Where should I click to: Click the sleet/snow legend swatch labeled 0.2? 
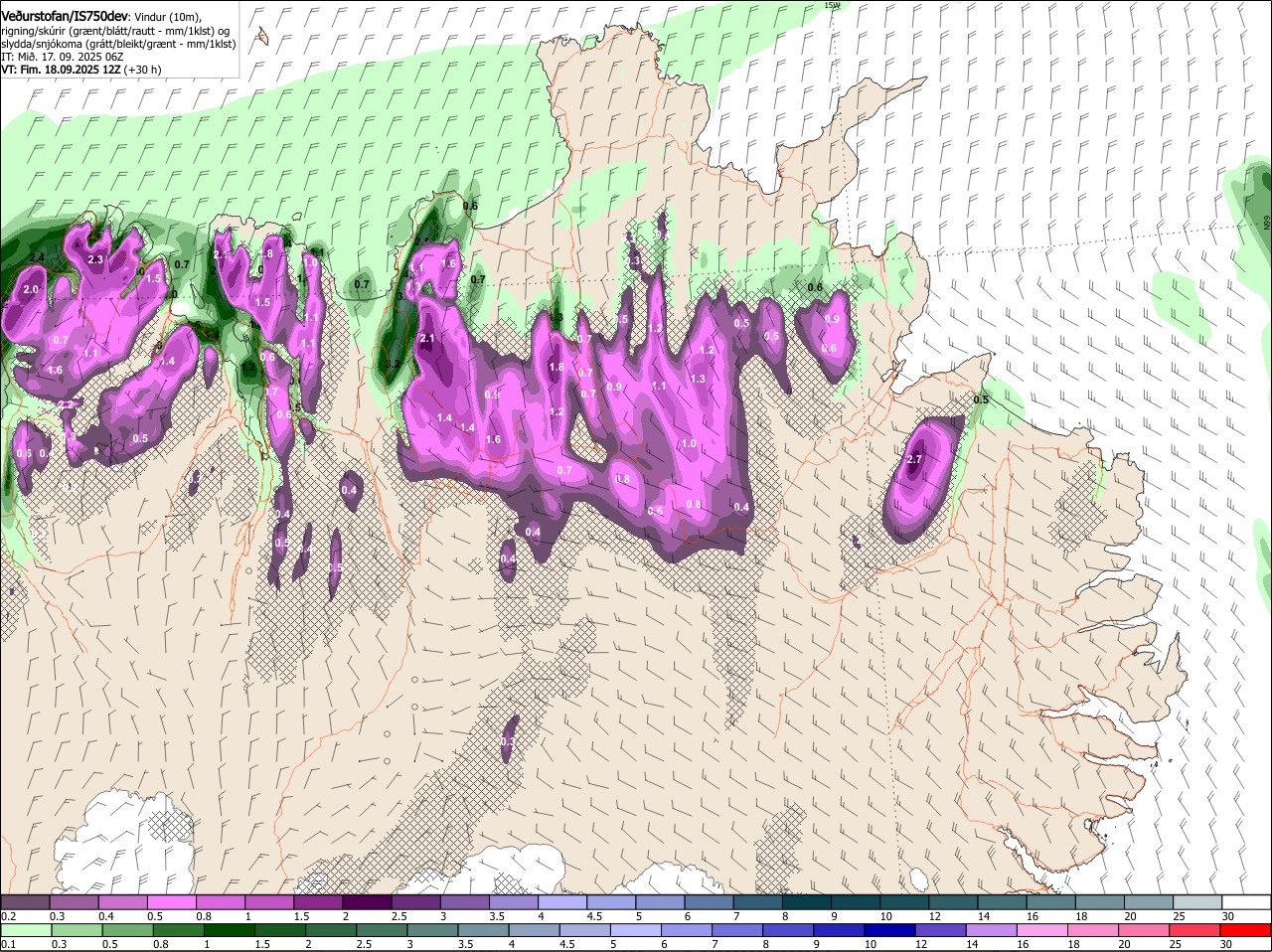pos(25,902)
